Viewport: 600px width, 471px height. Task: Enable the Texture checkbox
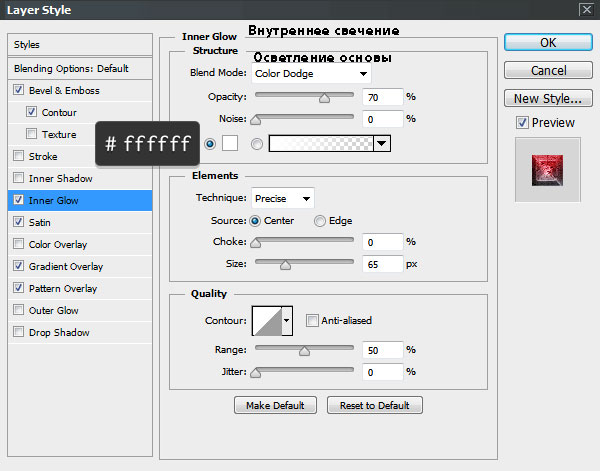tap(31, 134)
